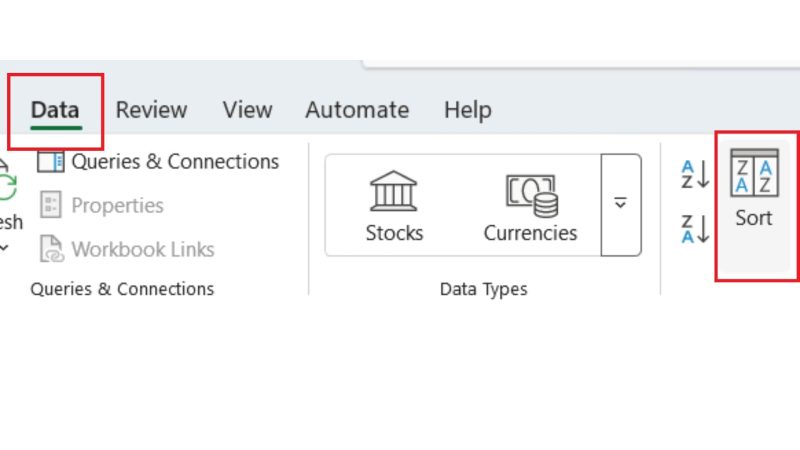Image resolution: width=800 pixels, height=450 pixels.
Task: Open the Data ribbon tab
Action: coord(55,110)
